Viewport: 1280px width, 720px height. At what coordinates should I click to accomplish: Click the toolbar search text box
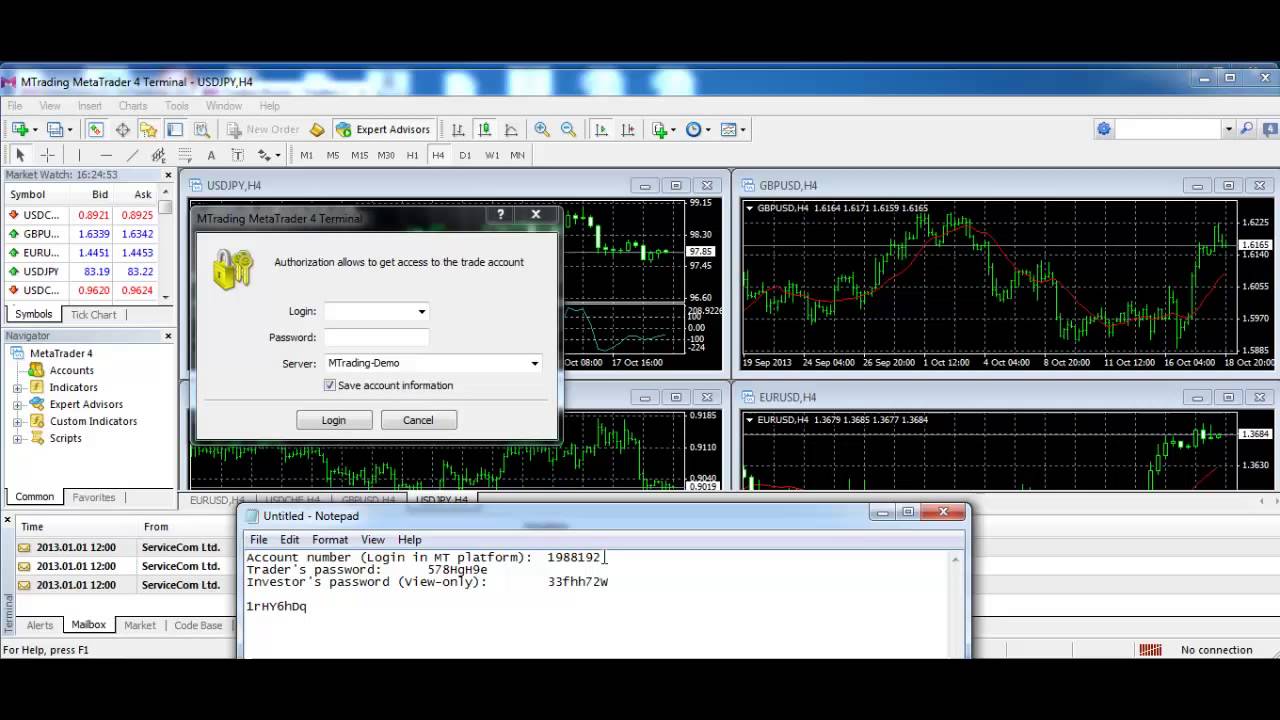click(1168, 129)
